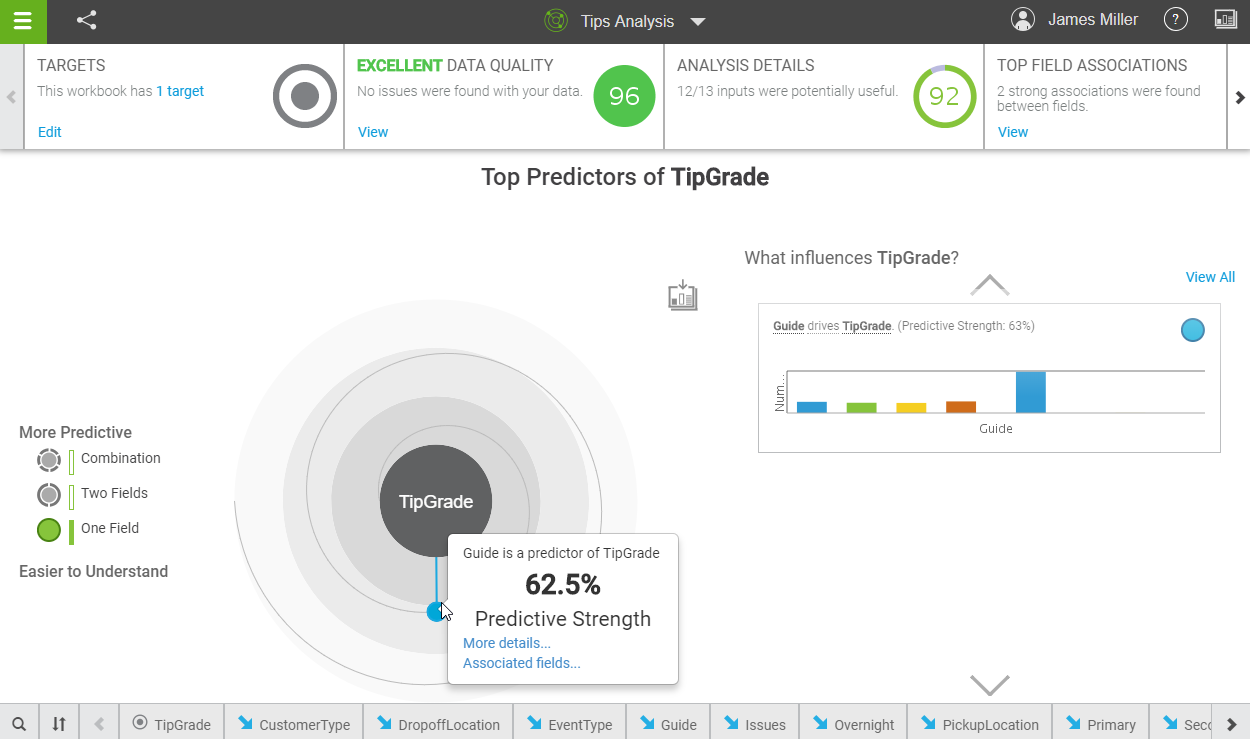Viewport: 1250px width, 739px height.
Task: Select the EventType field tab
Action: click(x=569, y=724)
